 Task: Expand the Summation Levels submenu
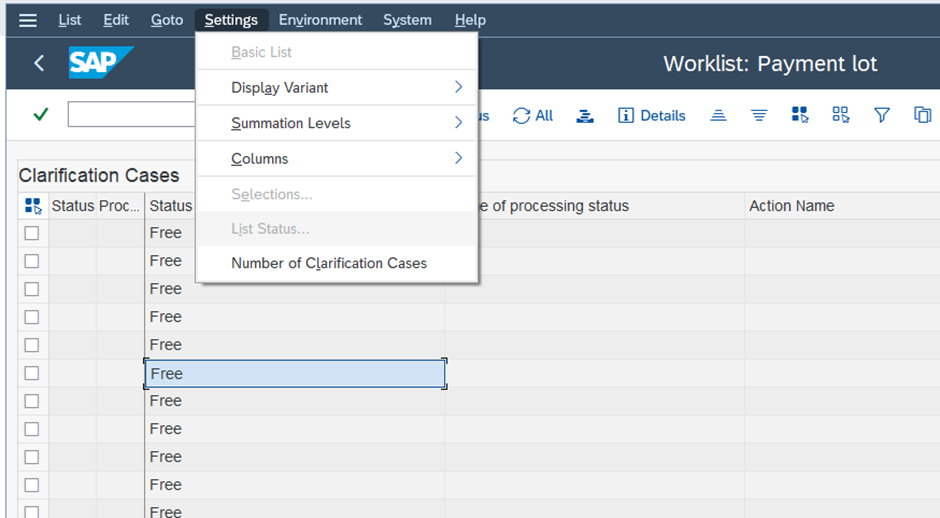tap(337, 123)
